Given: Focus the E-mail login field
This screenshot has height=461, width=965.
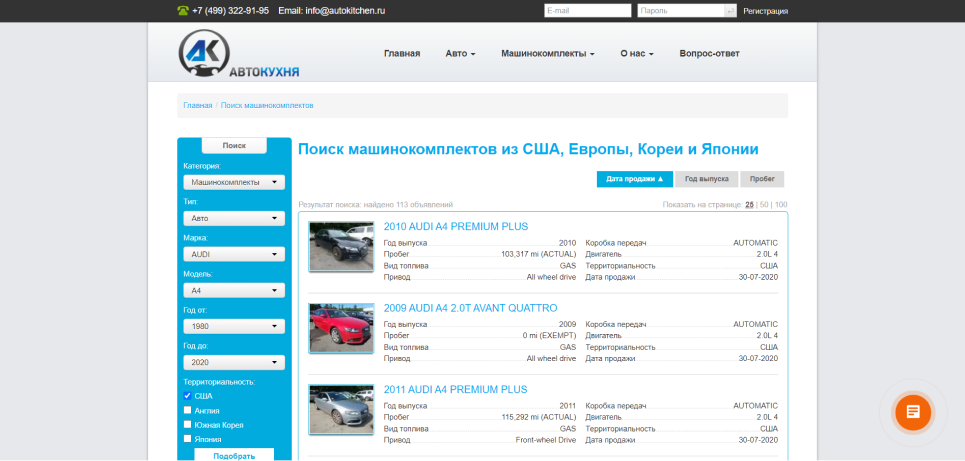Looking at the screenshot, I should tap(588, 10).
